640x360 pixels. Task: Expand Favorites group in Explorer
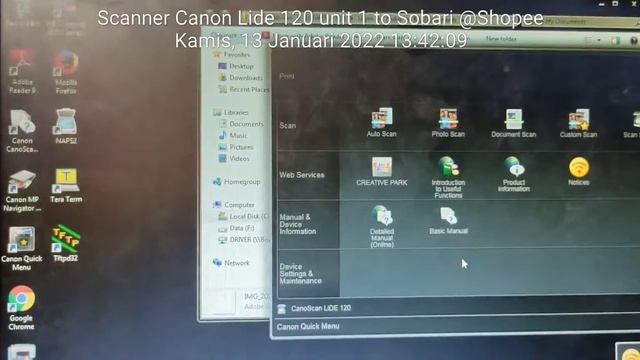click(231, 54)
